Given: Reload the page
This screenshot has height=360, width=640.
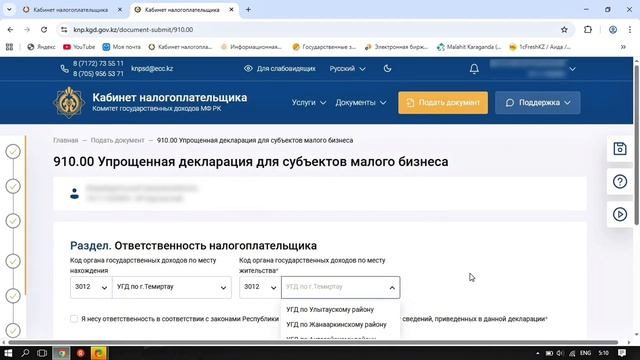Looking at the screenshot, I should coord(44,30).
